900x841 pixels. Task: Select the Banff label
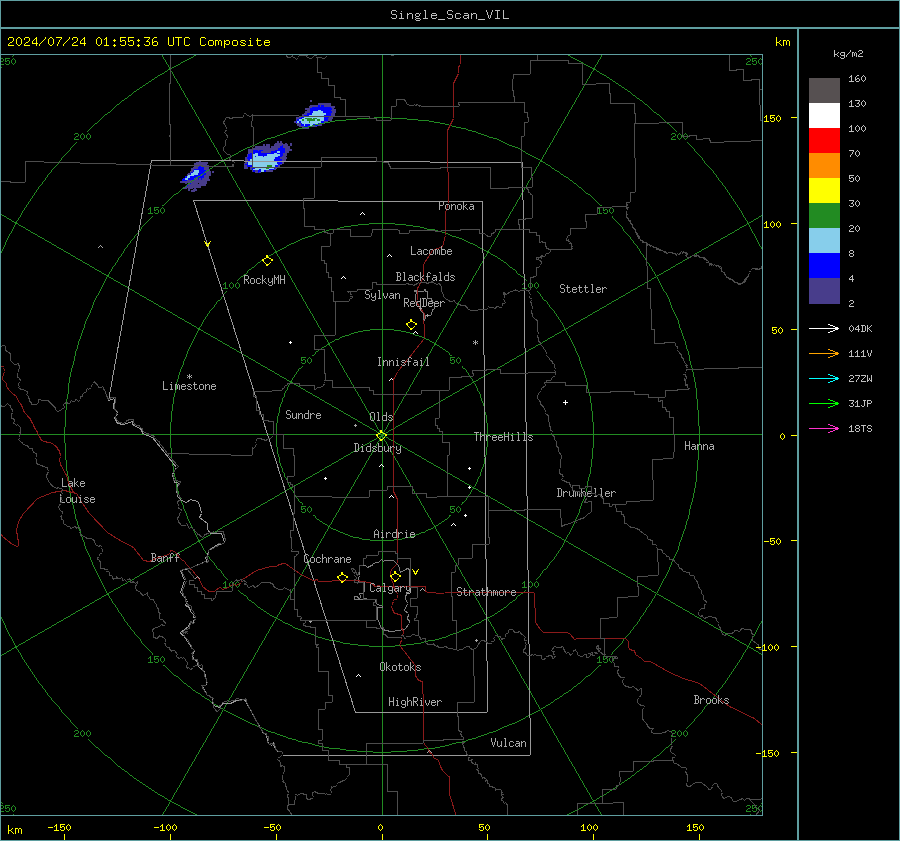point(165,558)
